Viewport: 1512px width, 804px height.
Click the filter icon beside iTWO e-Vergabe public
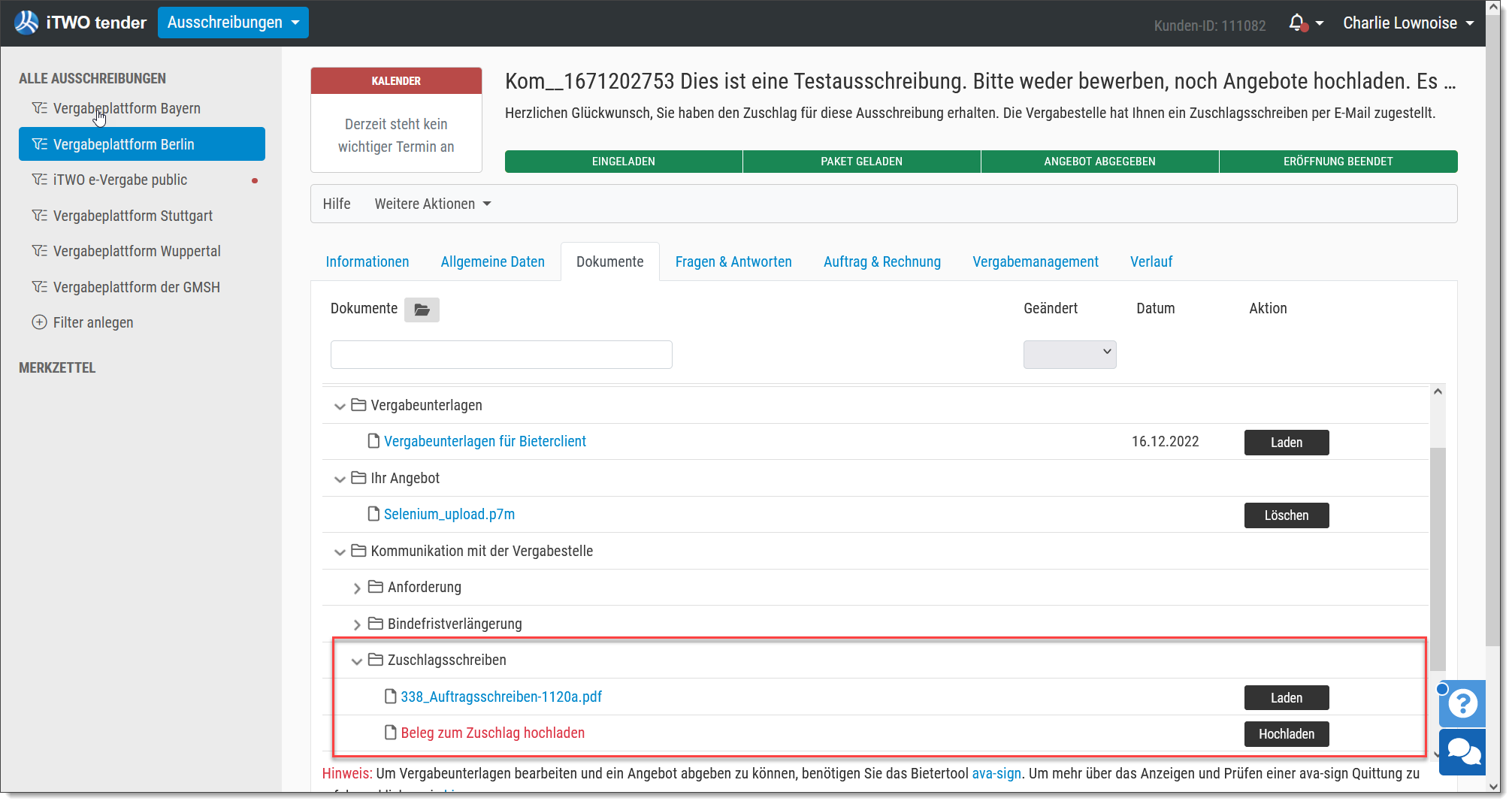(40, 180)
